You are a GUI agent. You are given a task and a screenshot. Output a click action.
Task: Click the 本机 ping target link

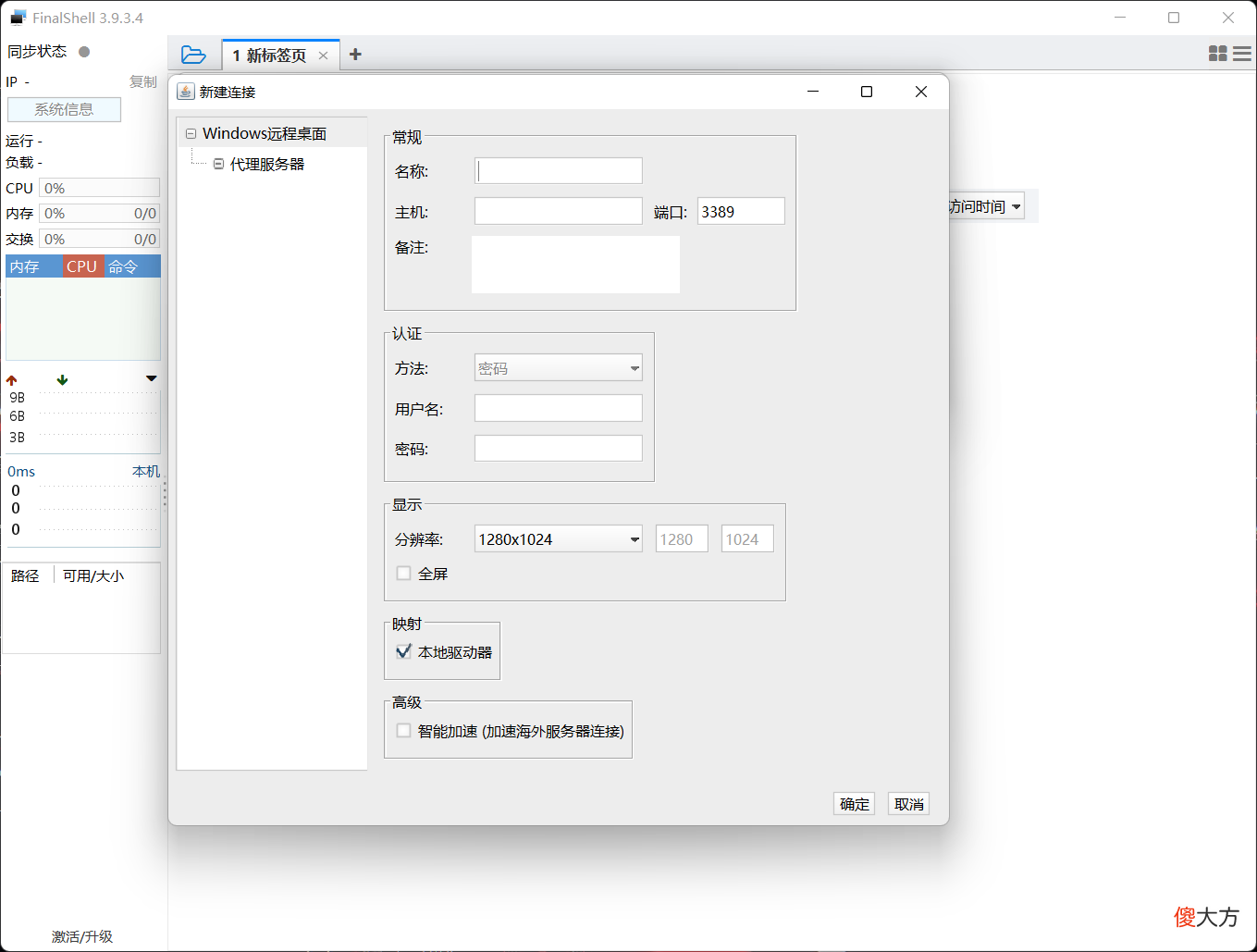(x=146, y=472)
